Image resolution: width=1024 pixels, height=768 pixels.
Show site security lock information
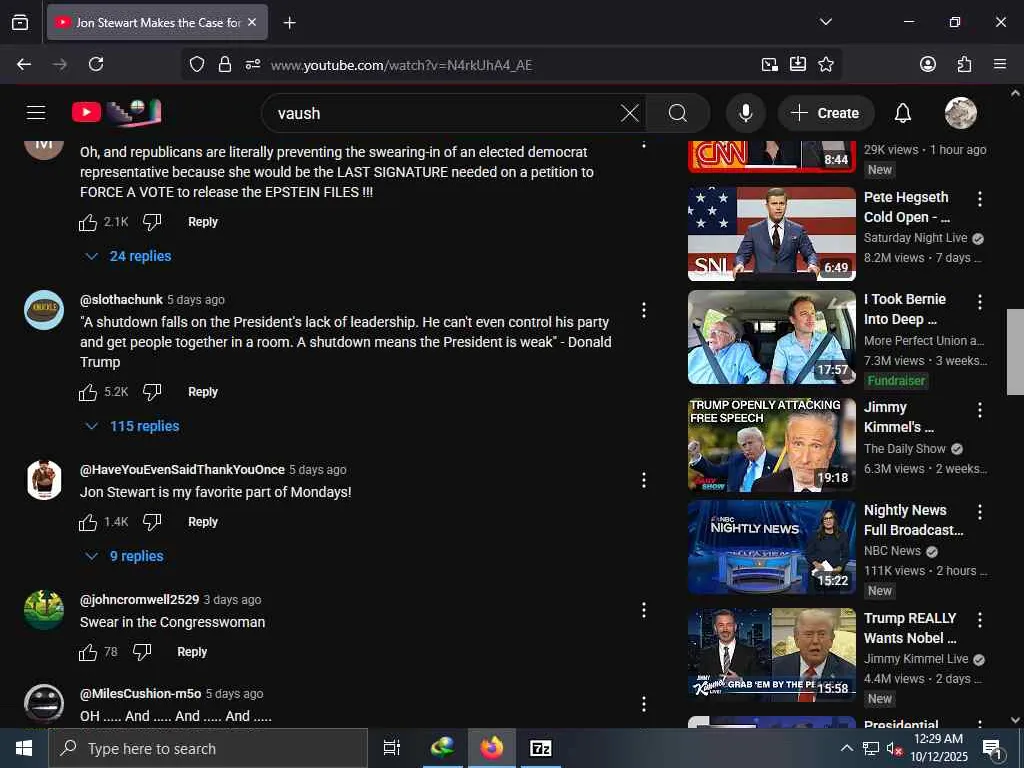(225, 64)
